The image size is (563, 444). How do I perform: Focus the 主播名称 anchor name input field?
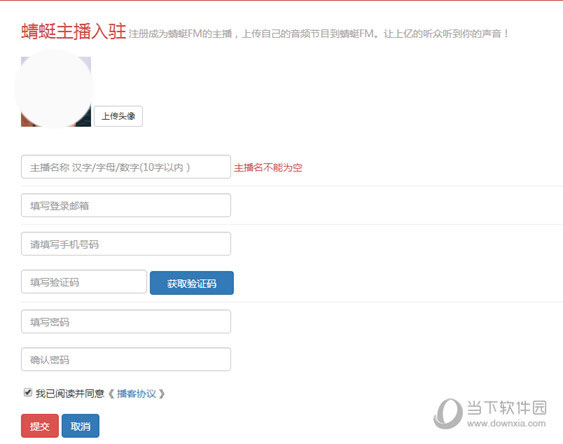click(126, 167)
